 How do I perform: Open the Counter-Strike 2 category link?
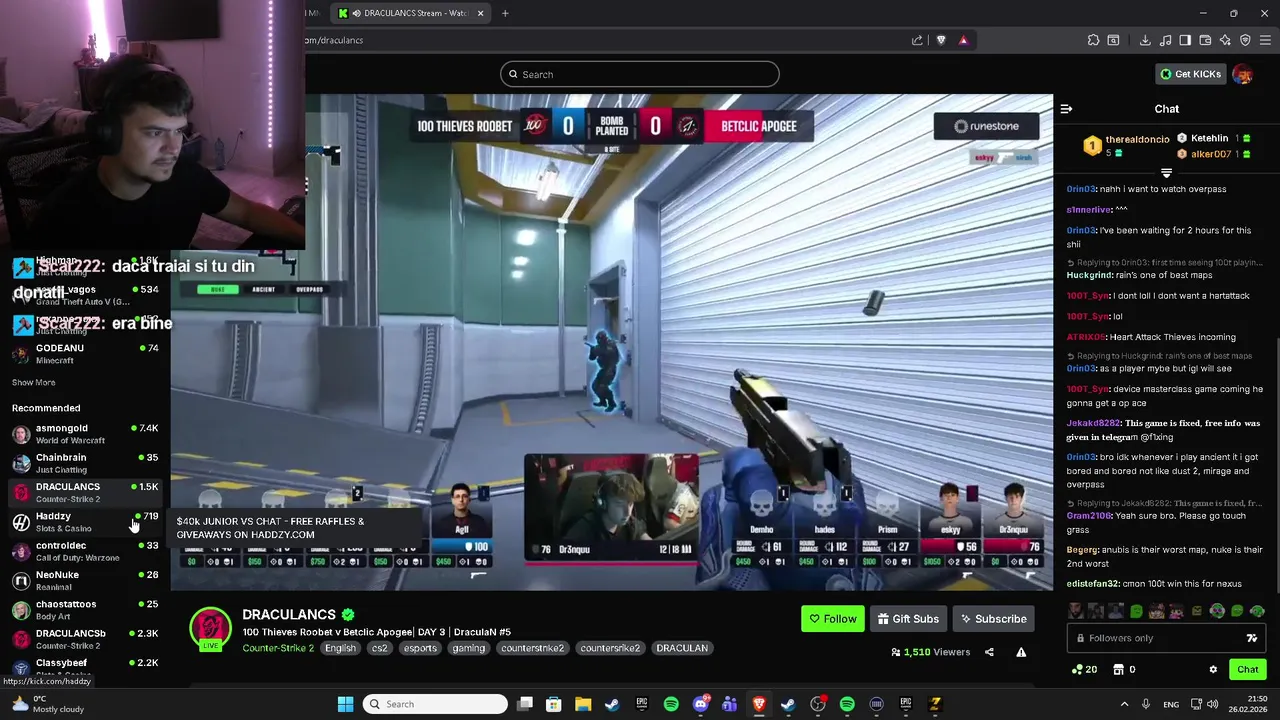pyautogui.click(x=278, y=648)
